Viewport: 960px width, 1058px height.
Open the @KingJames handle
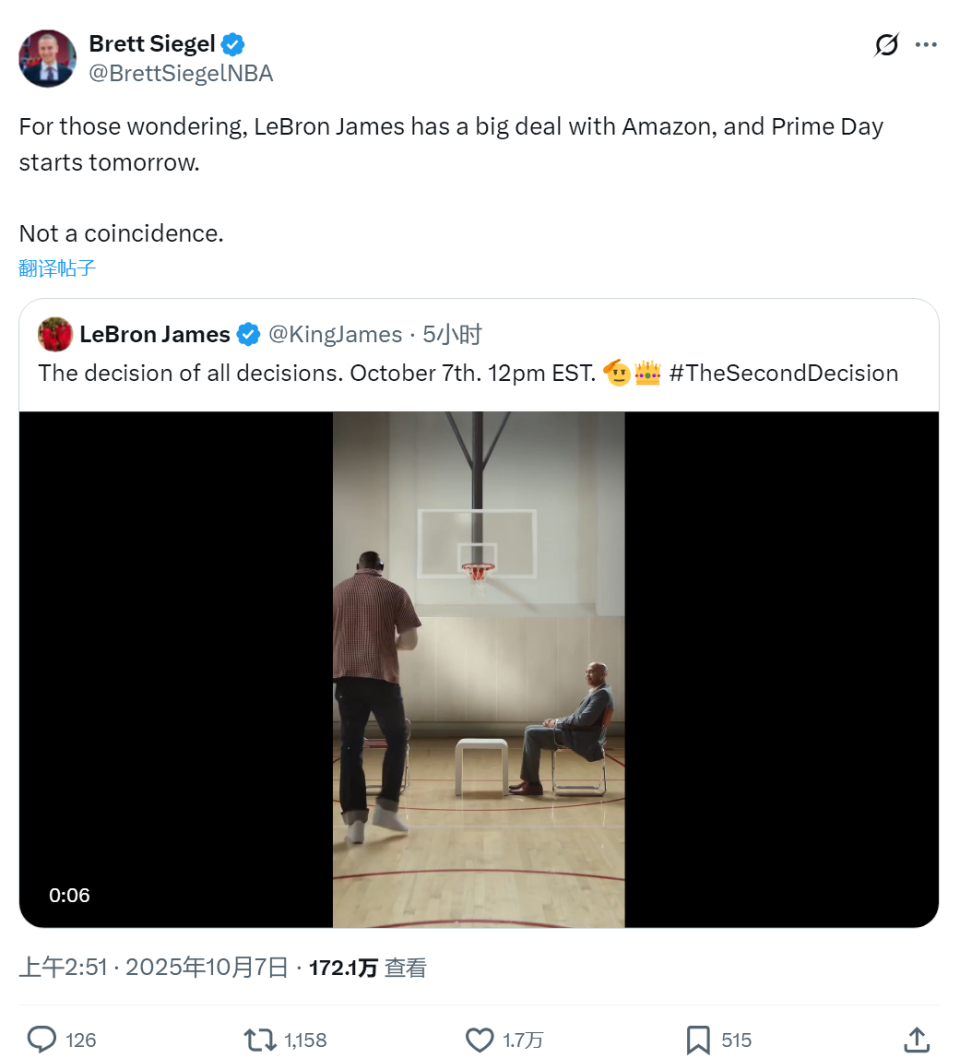(335, 334)
